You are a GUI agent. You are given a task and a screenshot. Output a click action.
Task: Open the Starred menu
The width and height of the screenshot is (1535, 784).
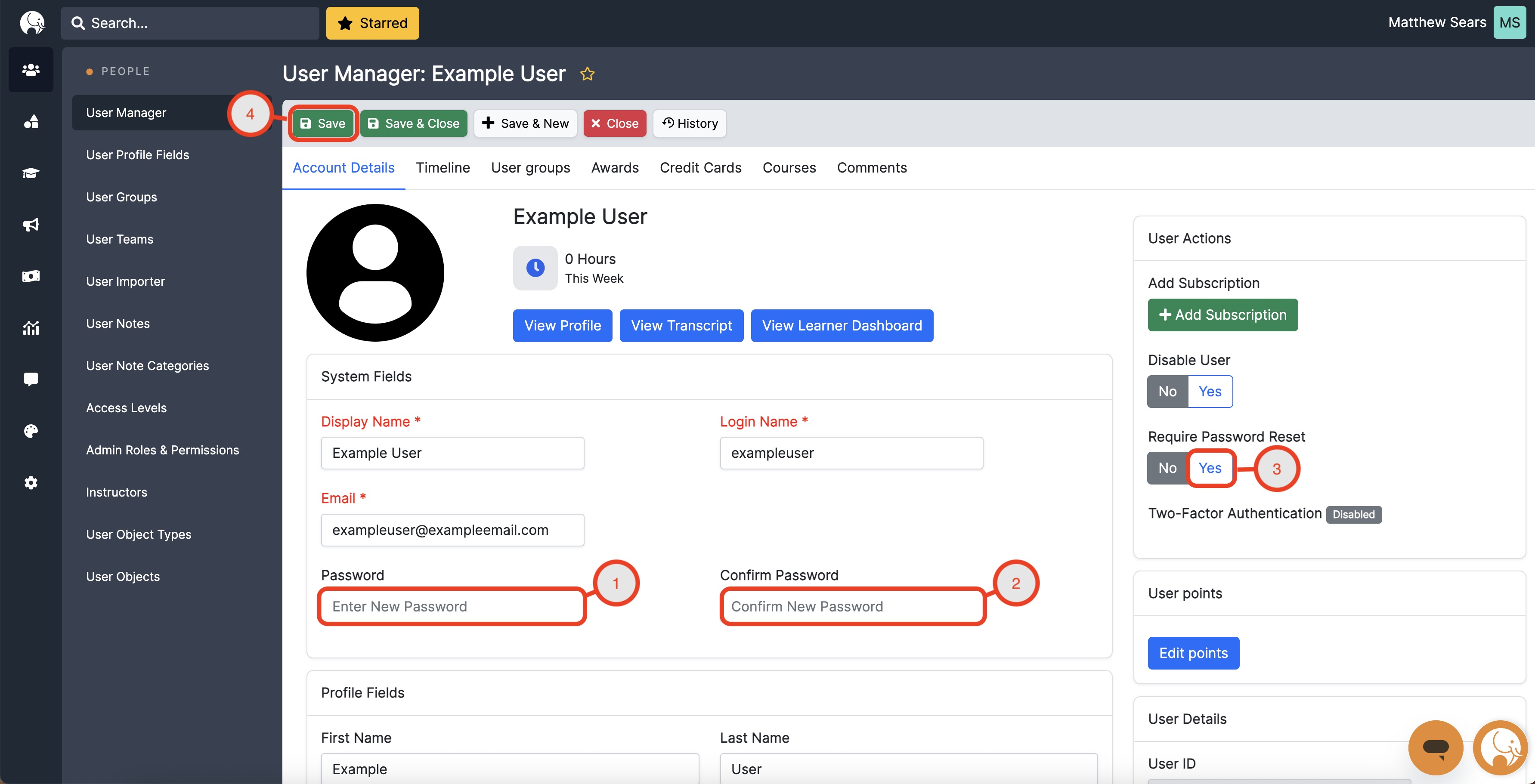coord(372,23)
